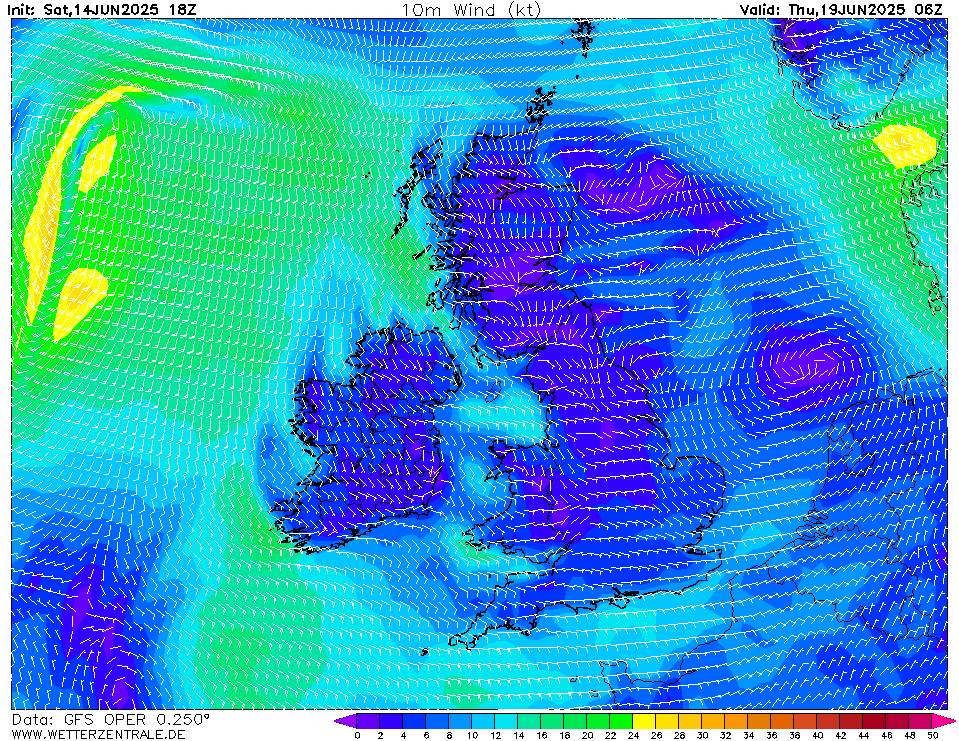Click the legend label '50'

tap(933, 735)
